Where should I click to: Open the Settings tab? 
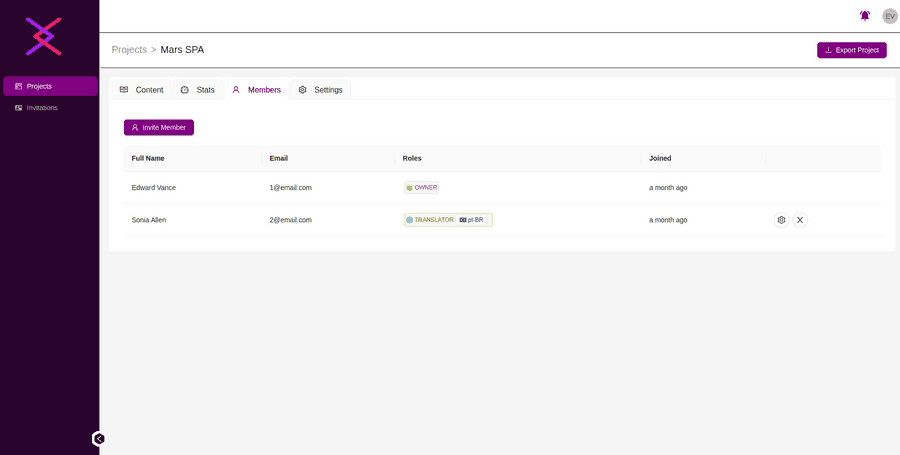pyautogui.click(x=320, y=90)
